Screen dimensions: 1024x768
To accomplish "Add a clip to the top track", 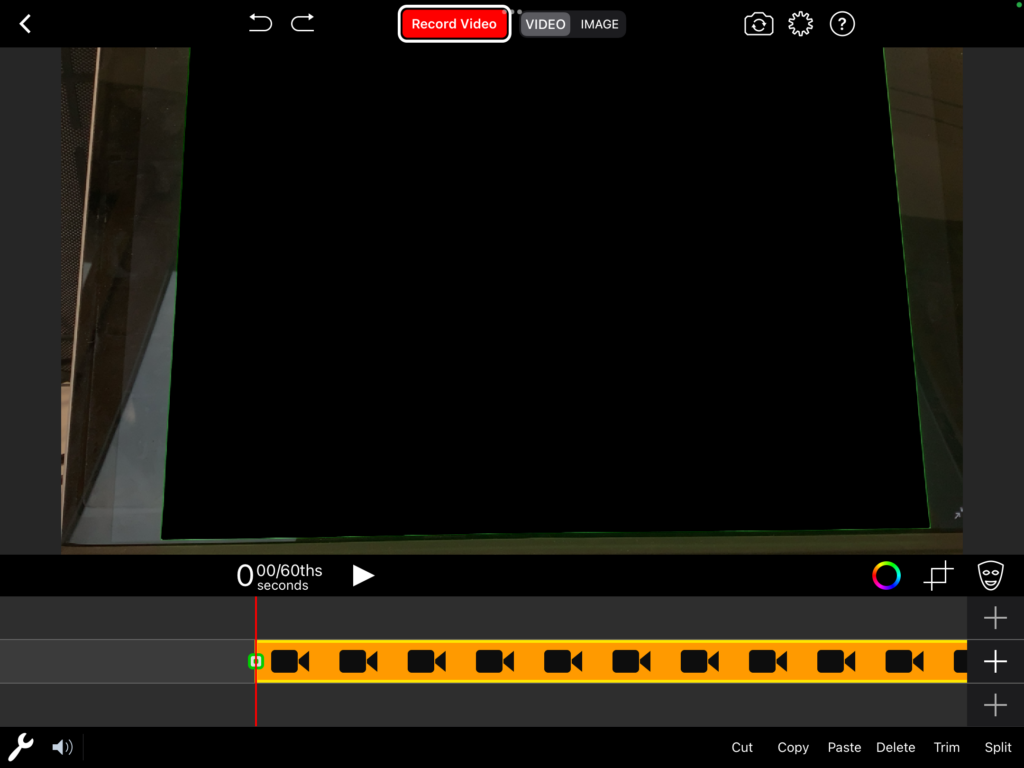I will tap(995, 618).
